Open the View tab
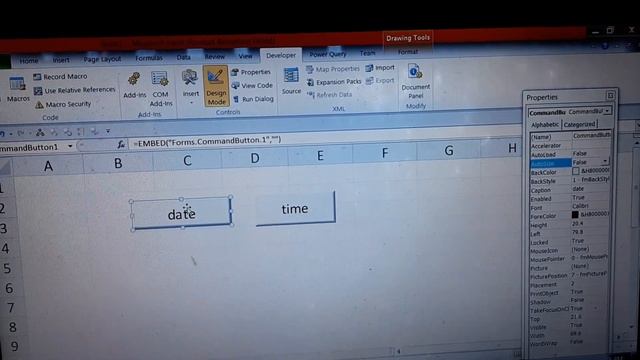The width and height of the screenshot is (640, 360). pos(245,56)
